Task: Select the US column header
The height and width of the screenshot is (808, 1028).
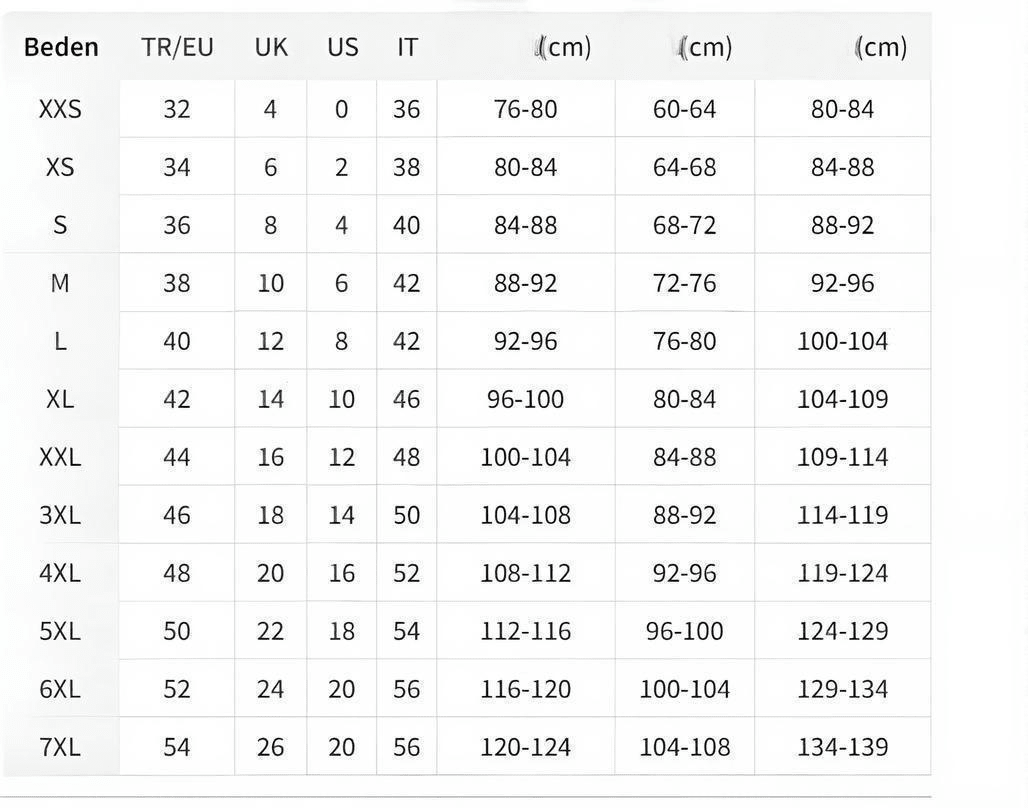Action: (x=342, y=47)
